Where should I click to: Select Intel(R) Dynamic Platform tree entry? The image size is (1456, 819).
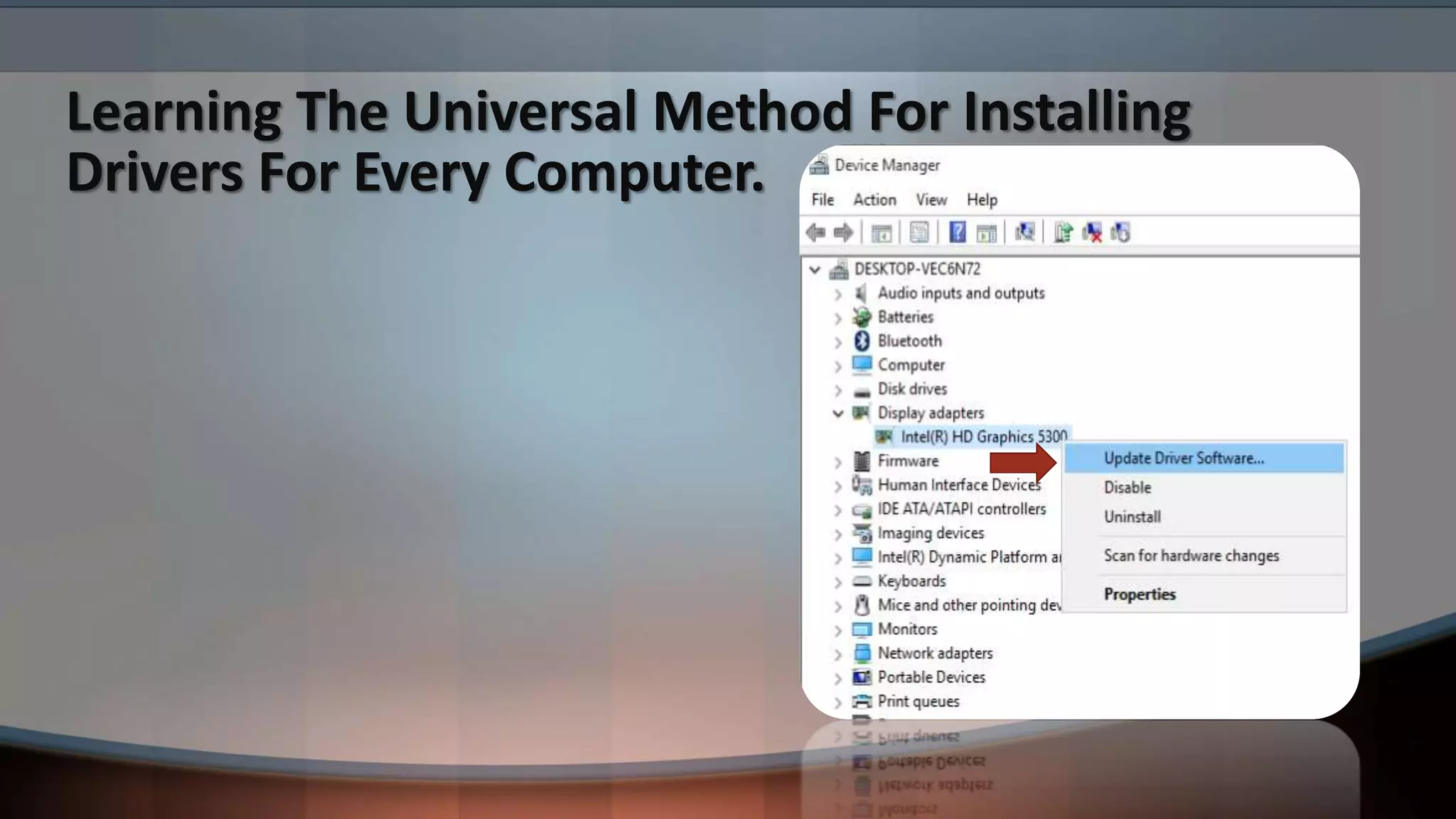click(970, 557)
